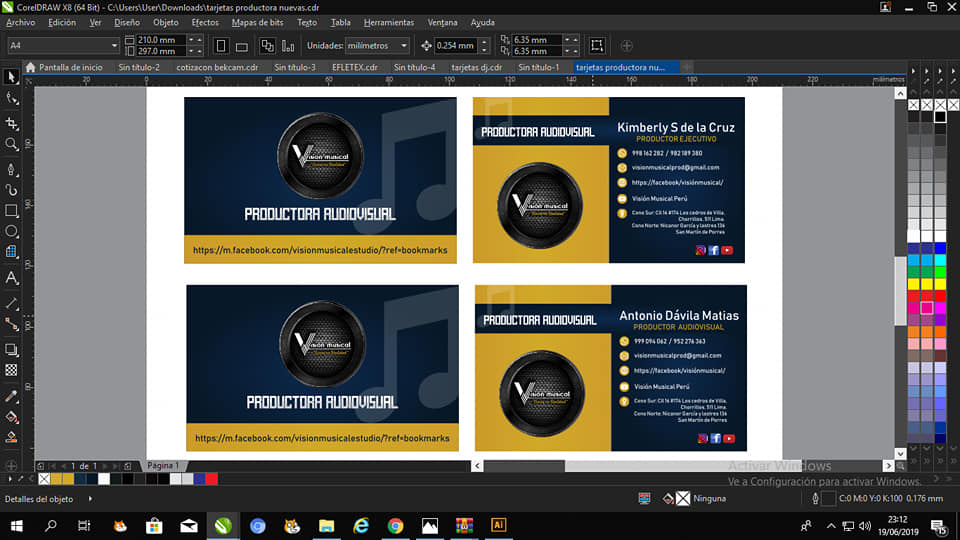Expand Detalles del objeto arrow

pos(90,498)
